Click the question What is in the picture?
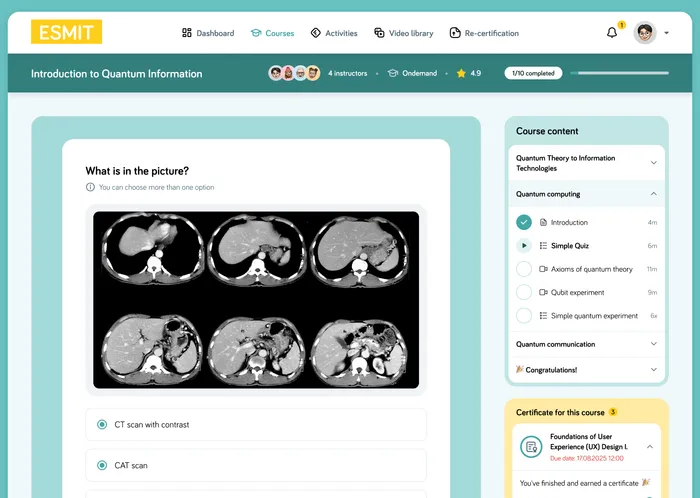 pyautogui.click(x=137, y=171)
